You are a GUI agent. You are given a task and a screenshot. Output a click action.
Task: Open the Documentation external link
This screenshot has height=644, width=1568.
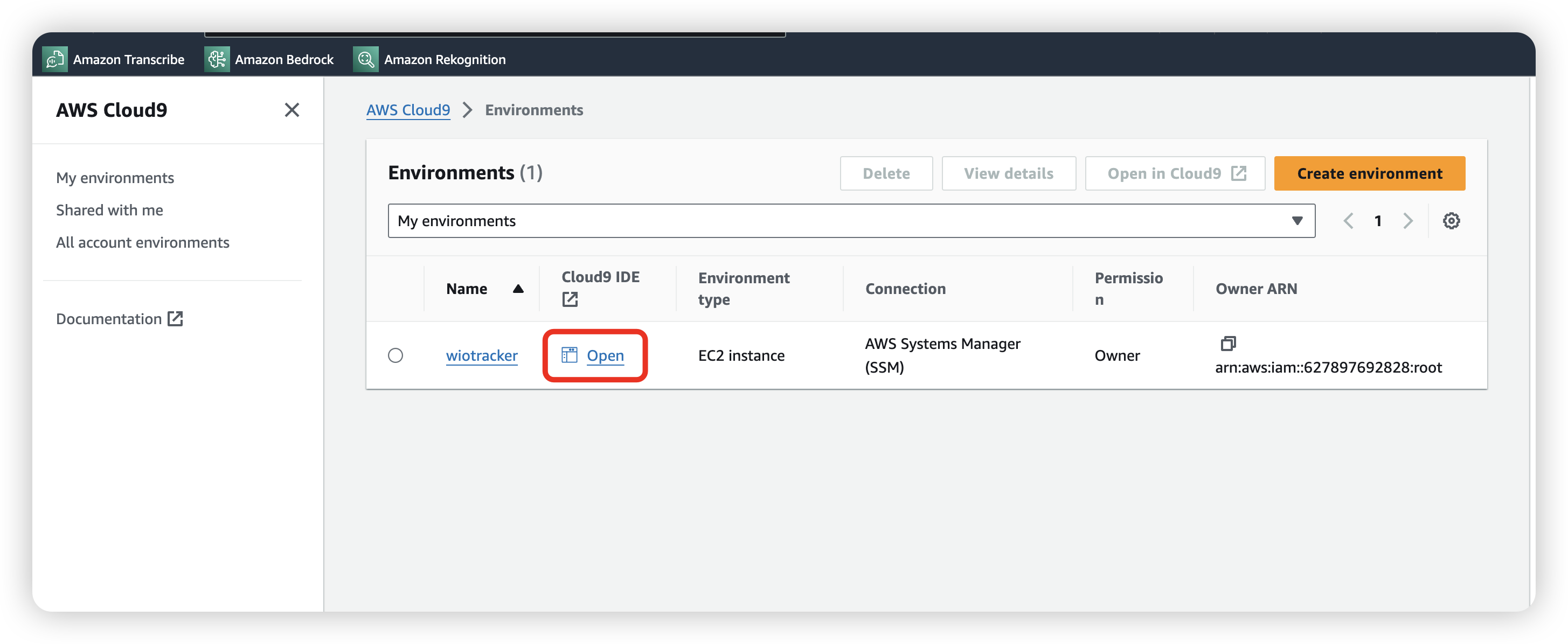[x=120, y=319]
